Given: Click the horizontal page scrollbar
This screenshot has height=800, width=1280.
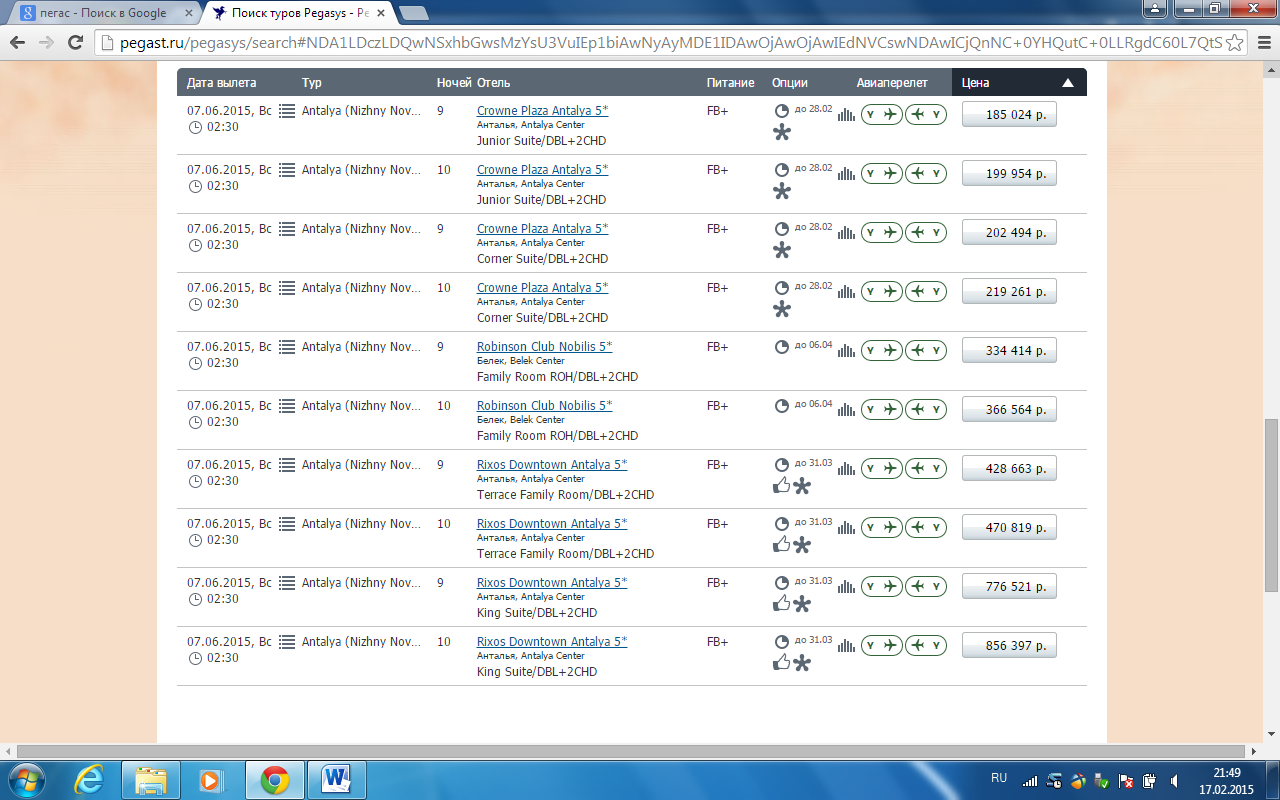Looking at the screenshot, I should click(x=632, y=751).
